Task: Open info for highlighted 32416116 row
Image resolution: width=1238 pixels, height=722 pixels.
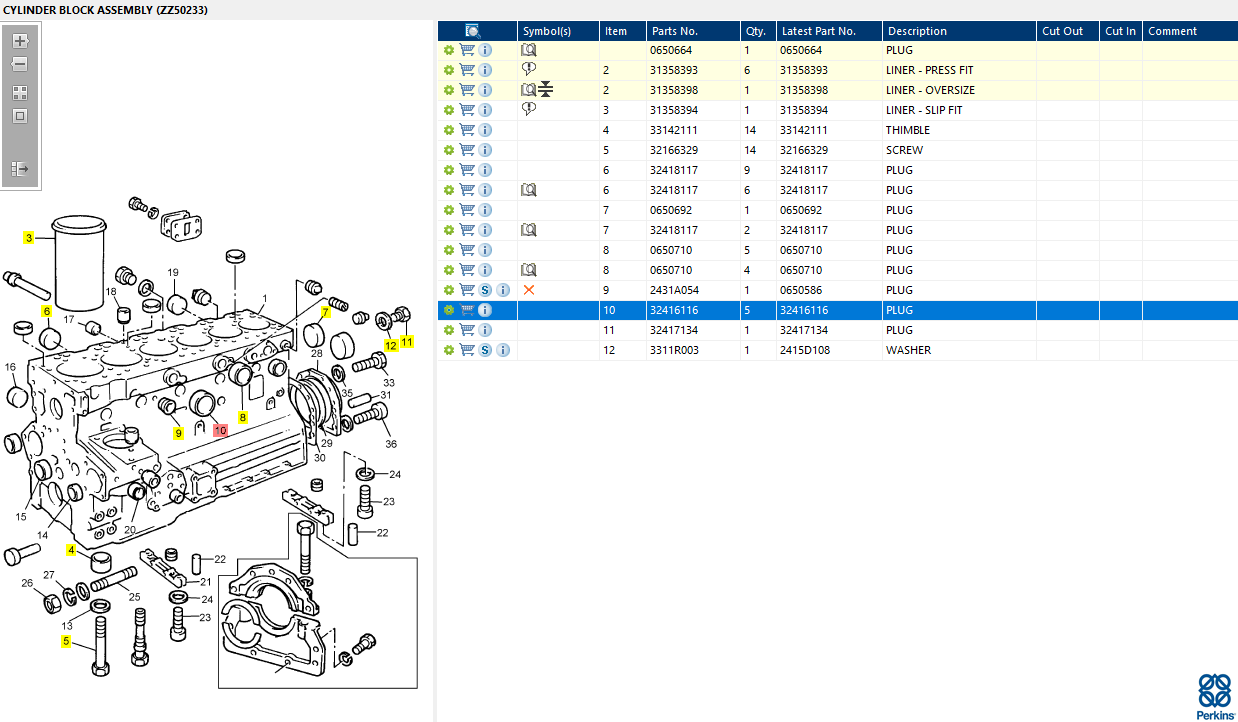Action: [x=485, y=310]
